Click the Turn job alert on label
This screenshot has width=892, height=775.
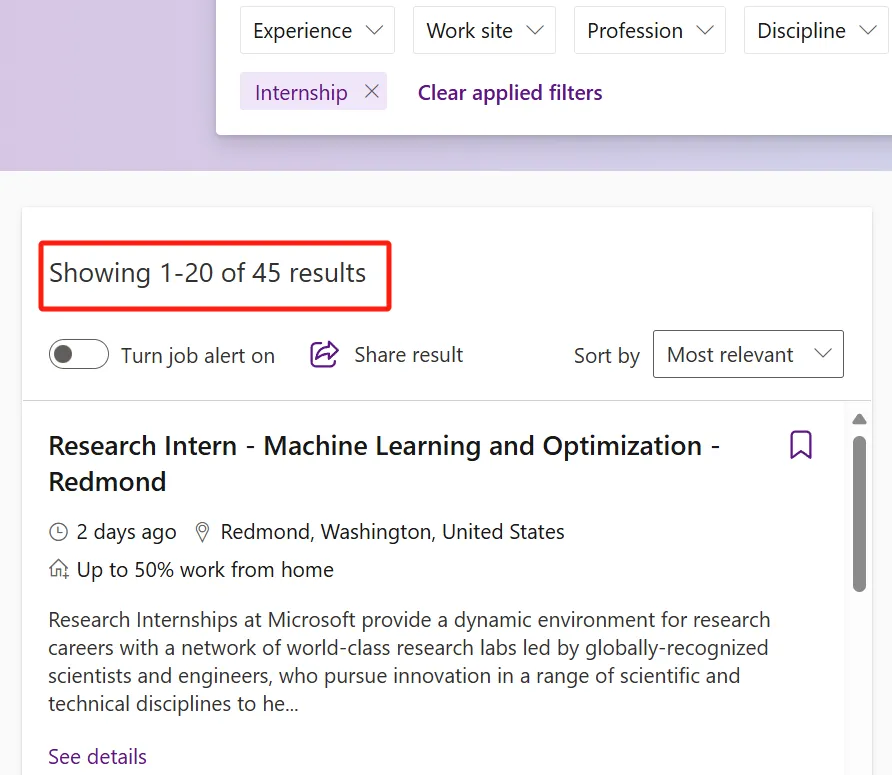pyautogui.click(x=198, y=356)
